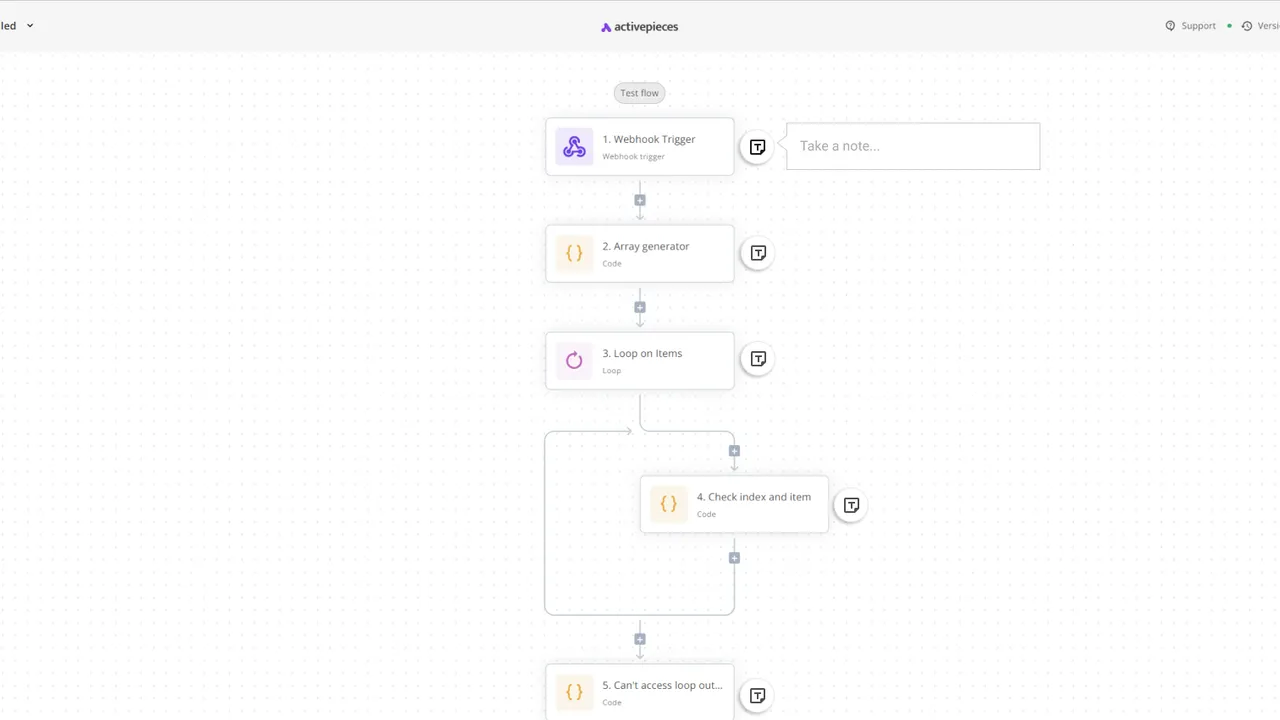1280x720 pixels.
Task: Click the Take a note field
Action: [913, 146]
